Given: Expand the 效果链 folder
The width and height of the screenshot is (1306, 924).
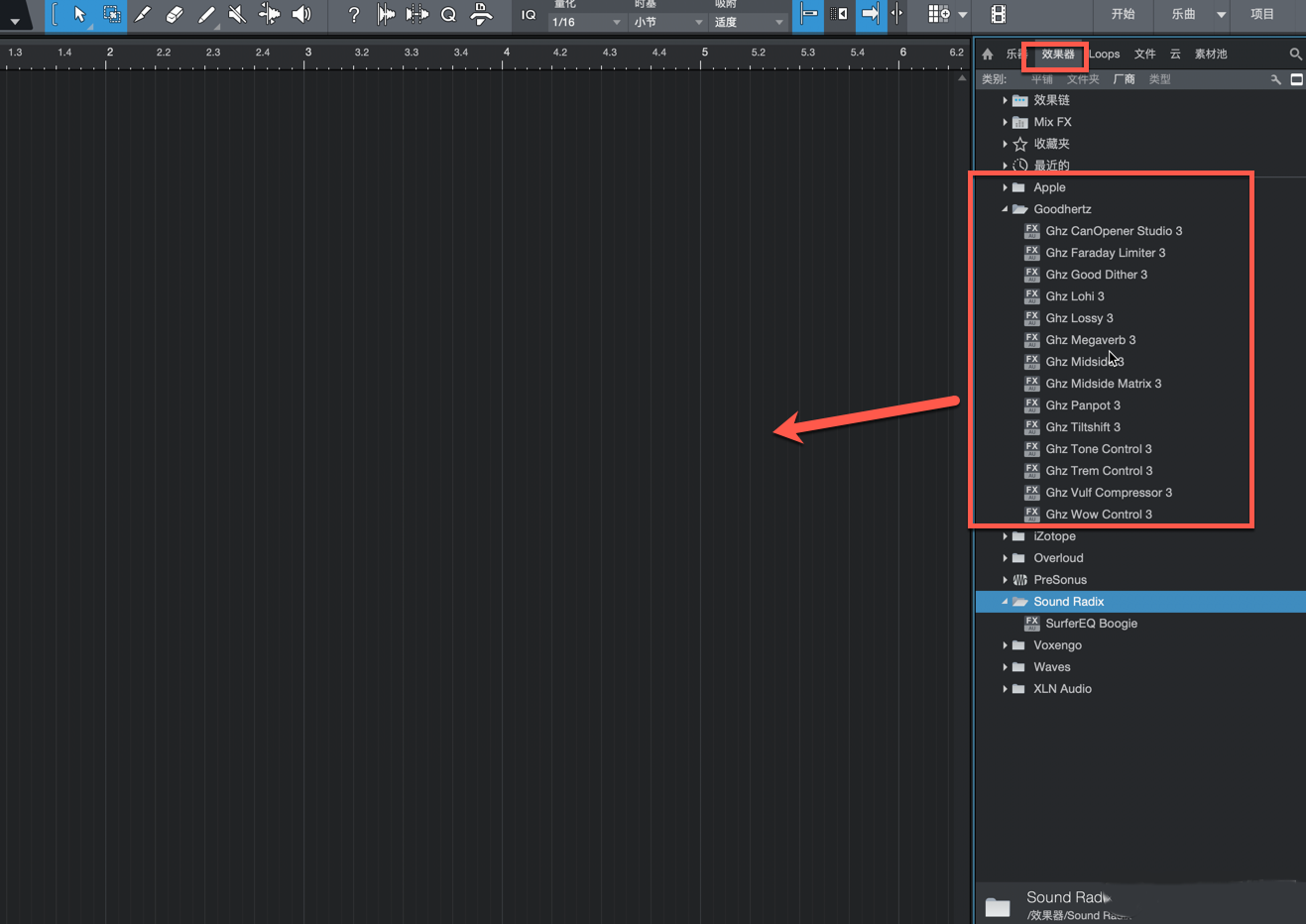Looking at the screenshot, I should click(x=1005, y=100).
